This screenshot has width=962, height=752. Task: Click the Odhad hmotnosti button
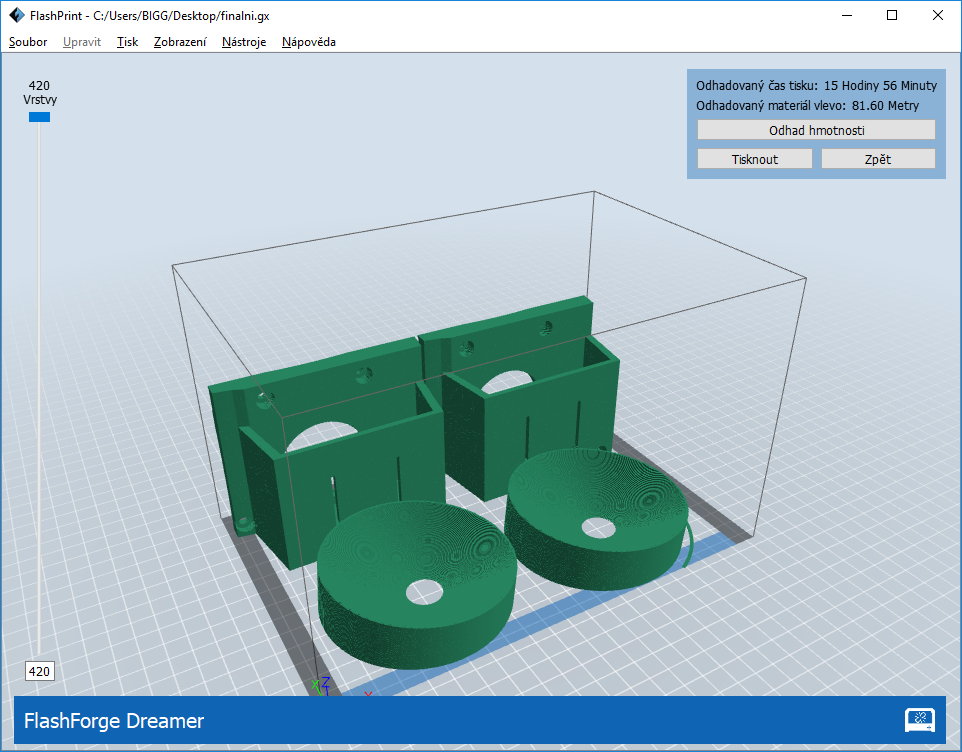point(816,130)
